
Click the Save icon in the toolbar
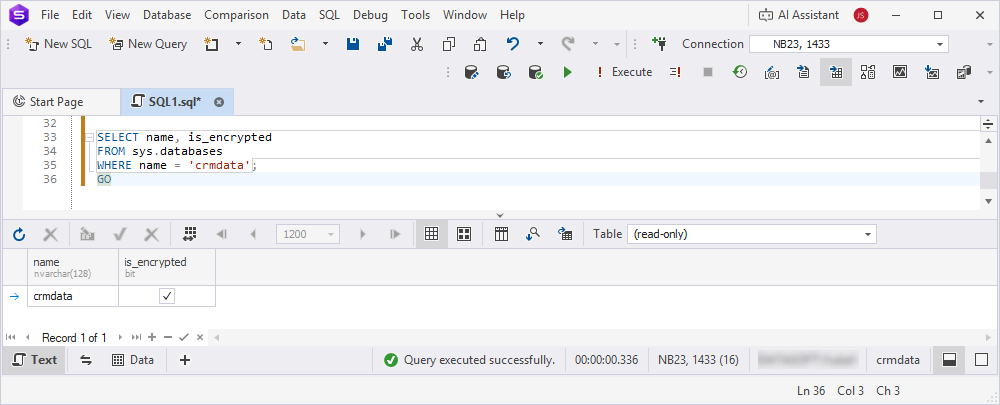[353, 44]
